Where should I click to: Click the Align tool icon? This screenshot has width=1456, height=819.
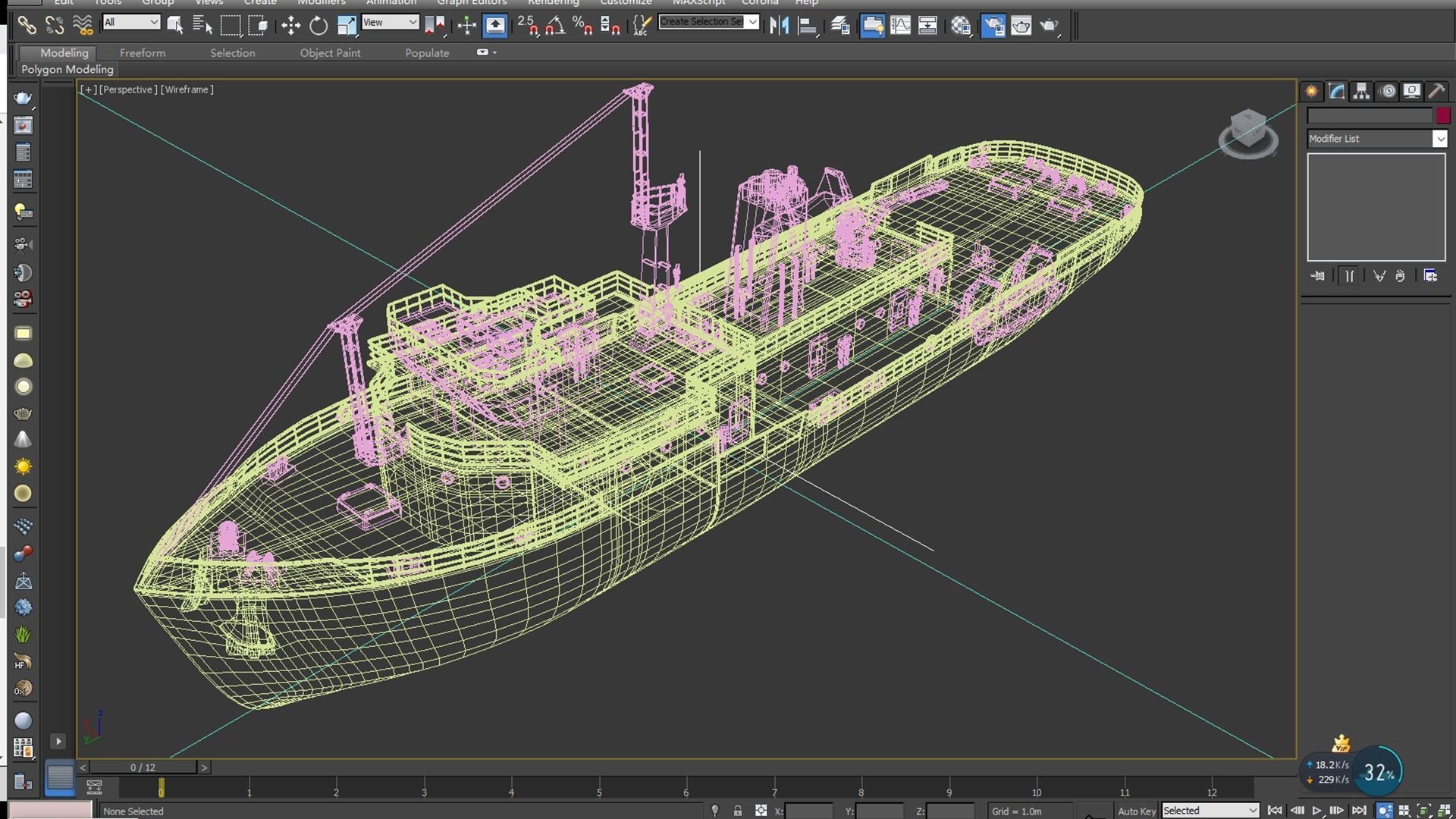tap(808, 26)
